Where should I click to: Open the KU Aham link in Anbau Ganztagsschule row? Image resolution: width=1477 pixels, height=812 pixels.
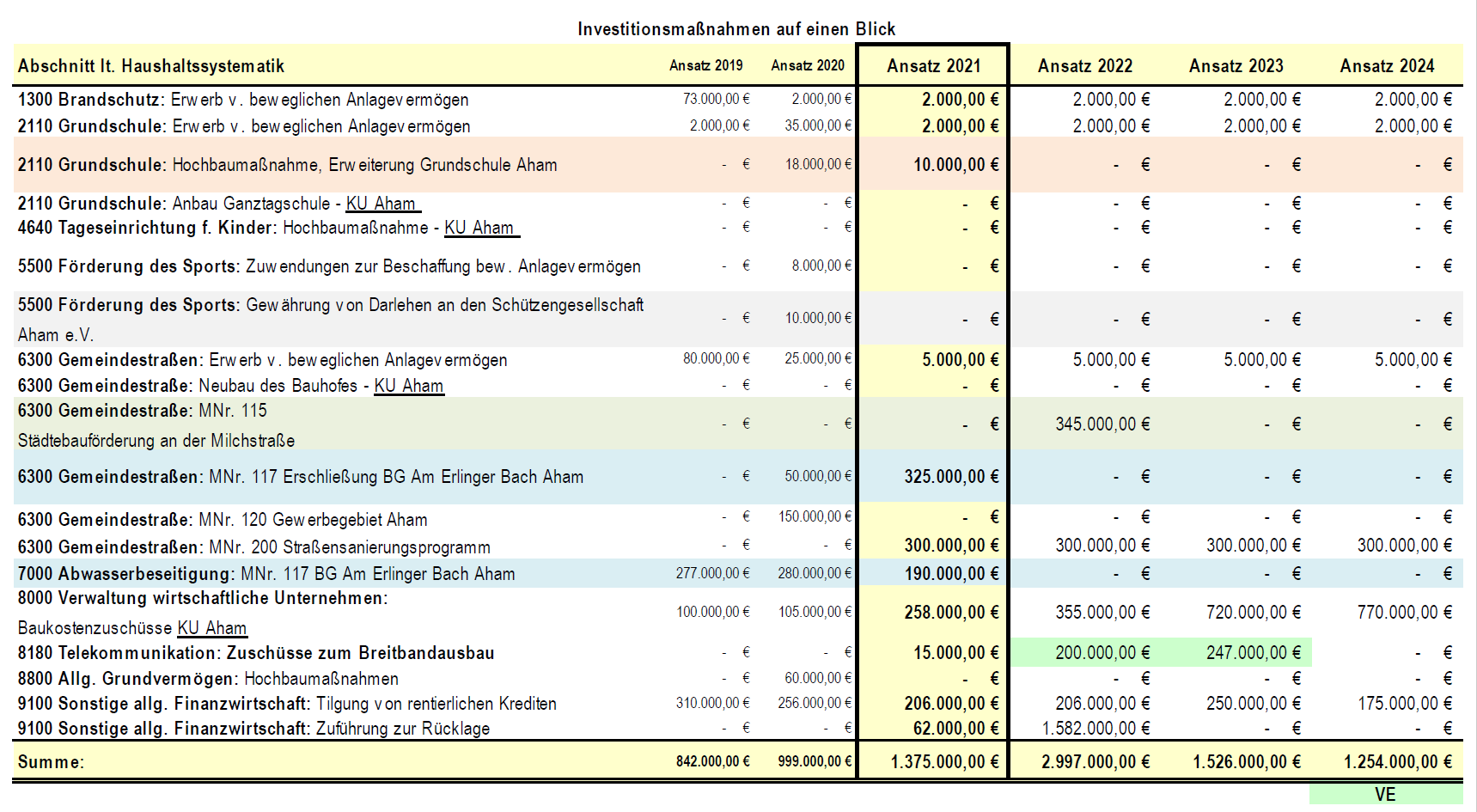pos(383,204)
